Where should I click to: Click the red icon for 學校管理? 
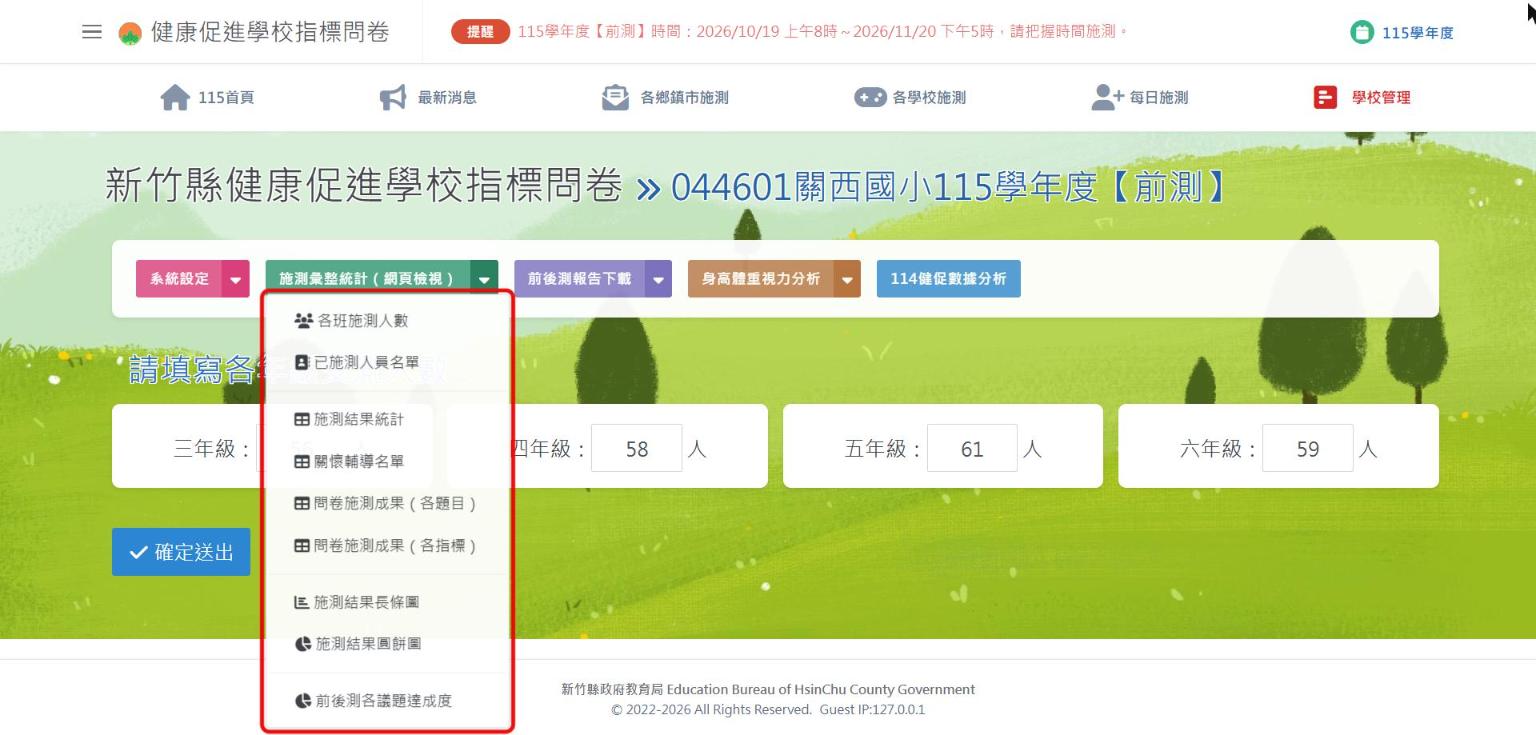(x=1326, y=97)
